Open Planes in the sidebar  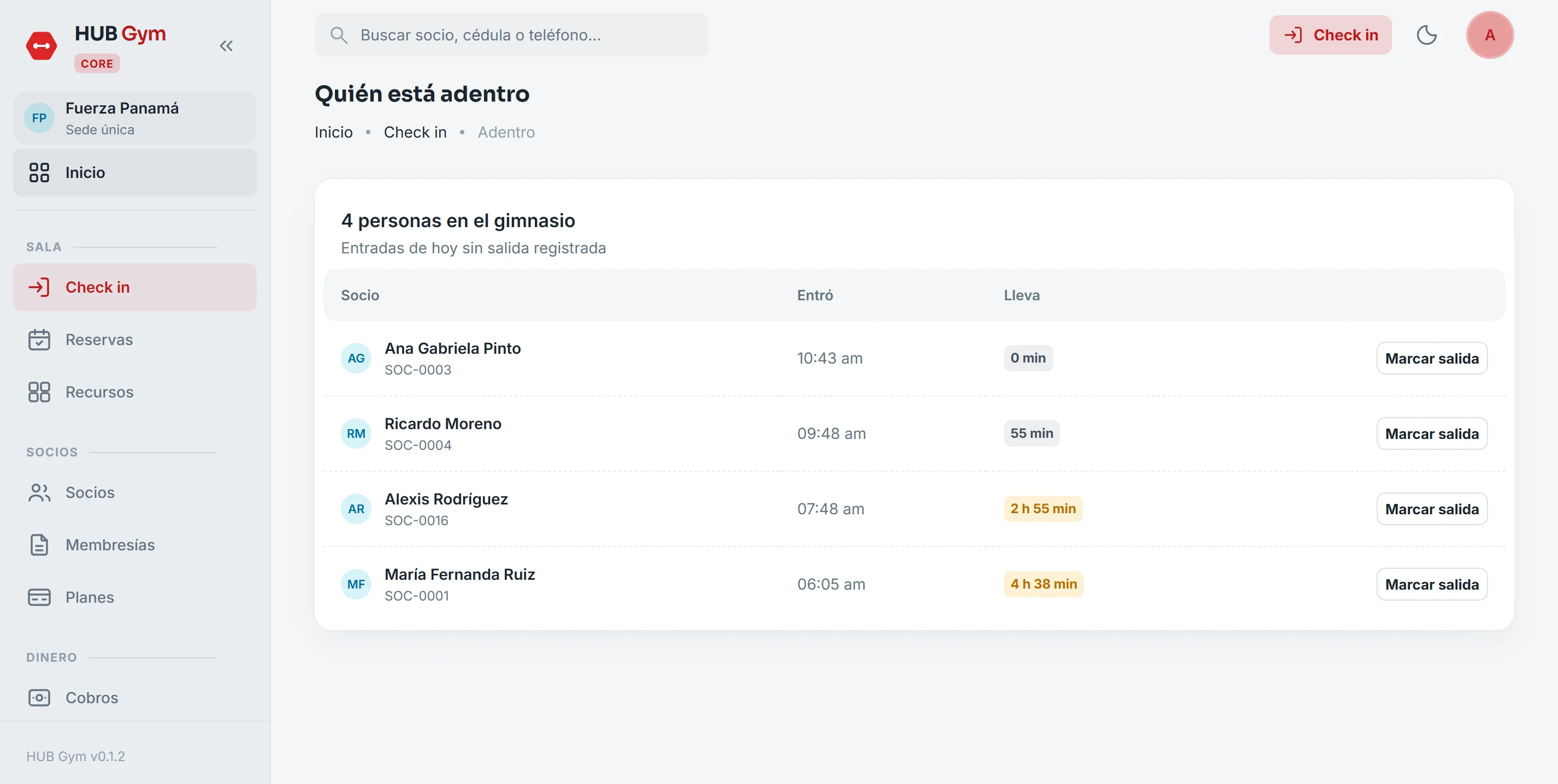click(x=135, y=597)
